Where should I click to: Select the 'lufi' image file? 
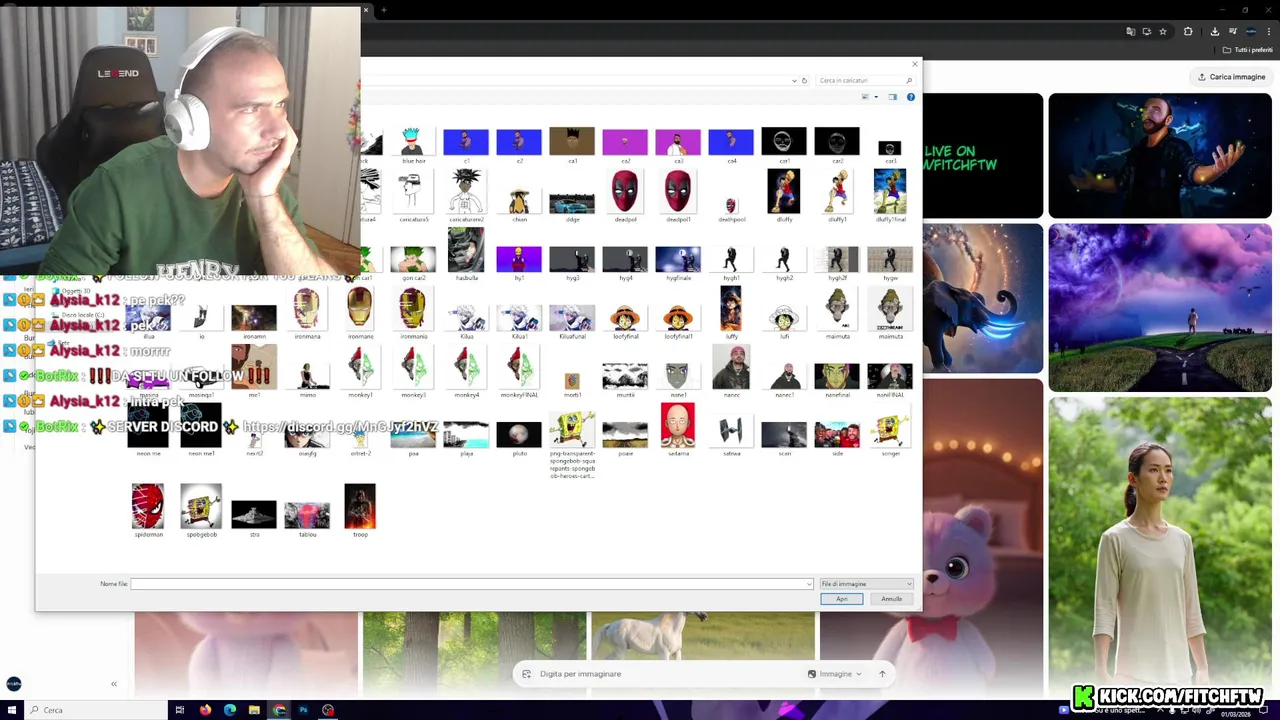[784, 321]
